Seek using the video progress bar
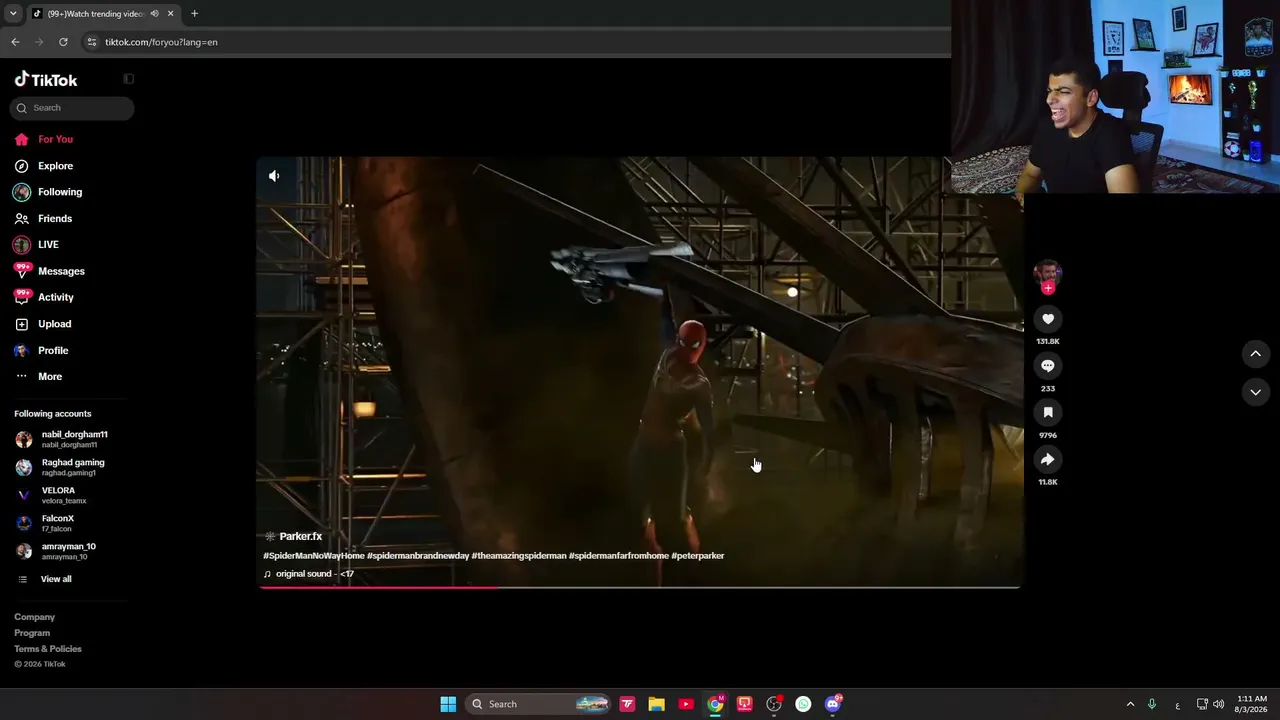Screen dimensions: 1280x720 [640, 587]
